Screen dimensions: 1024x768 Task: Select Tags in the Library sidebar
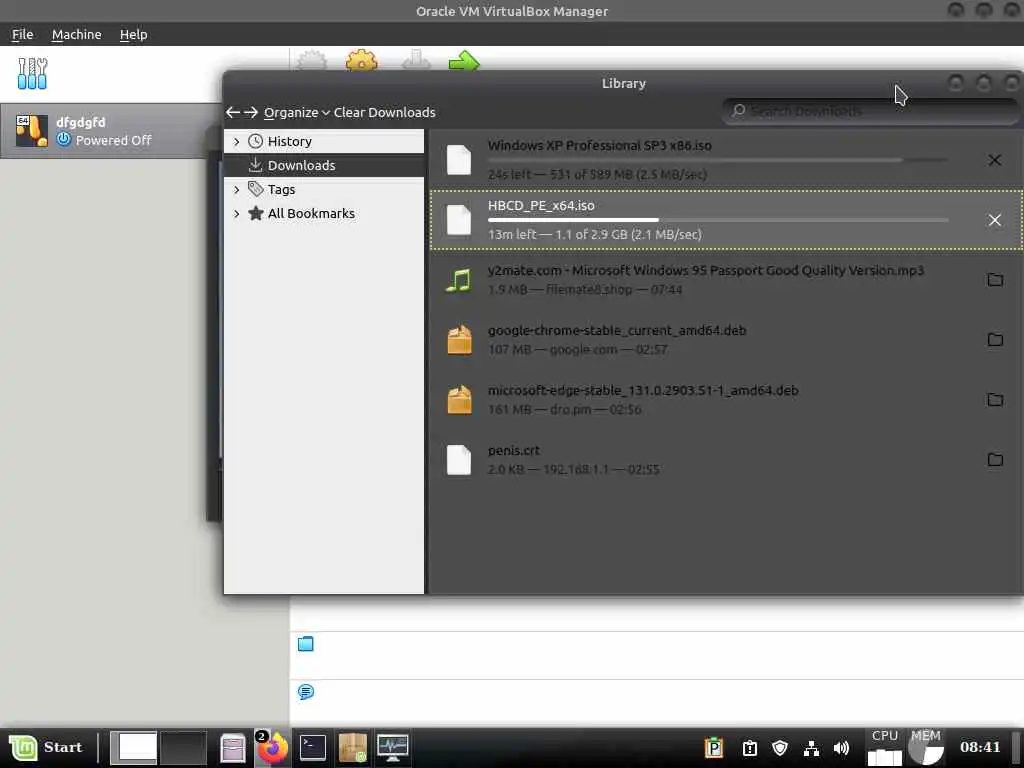click(281, 189)
